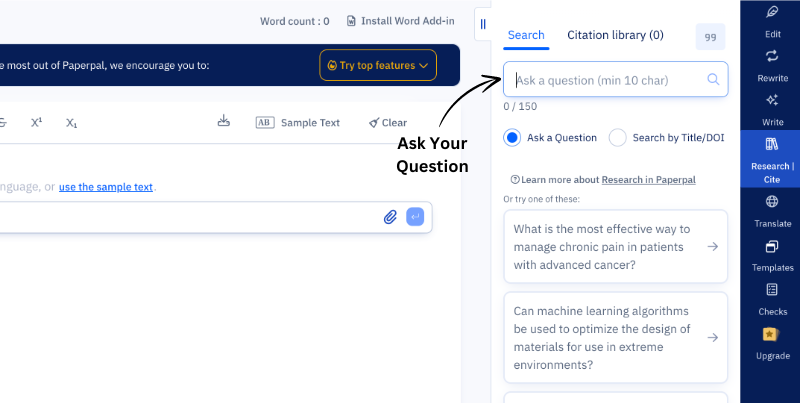Switch to the Search tab

tap(526, 35)
